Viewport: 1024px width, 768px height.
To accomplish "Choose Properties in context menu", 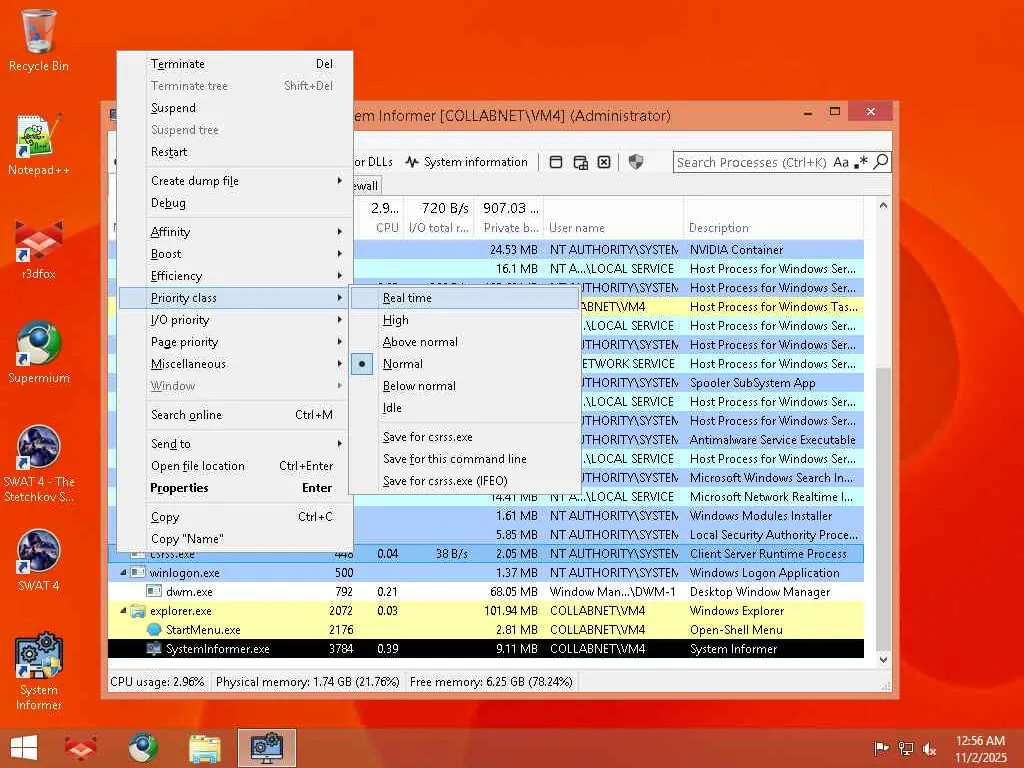I will [x=235, y=488].
